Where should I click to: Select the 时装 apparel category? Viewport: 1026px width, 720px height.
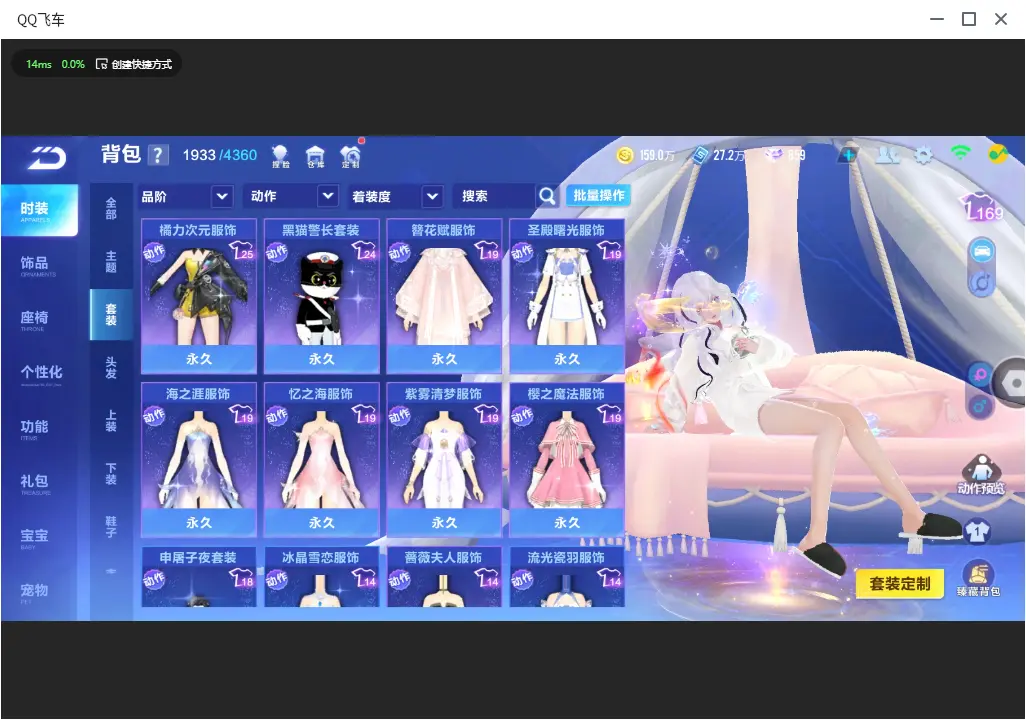click(39, 210)
